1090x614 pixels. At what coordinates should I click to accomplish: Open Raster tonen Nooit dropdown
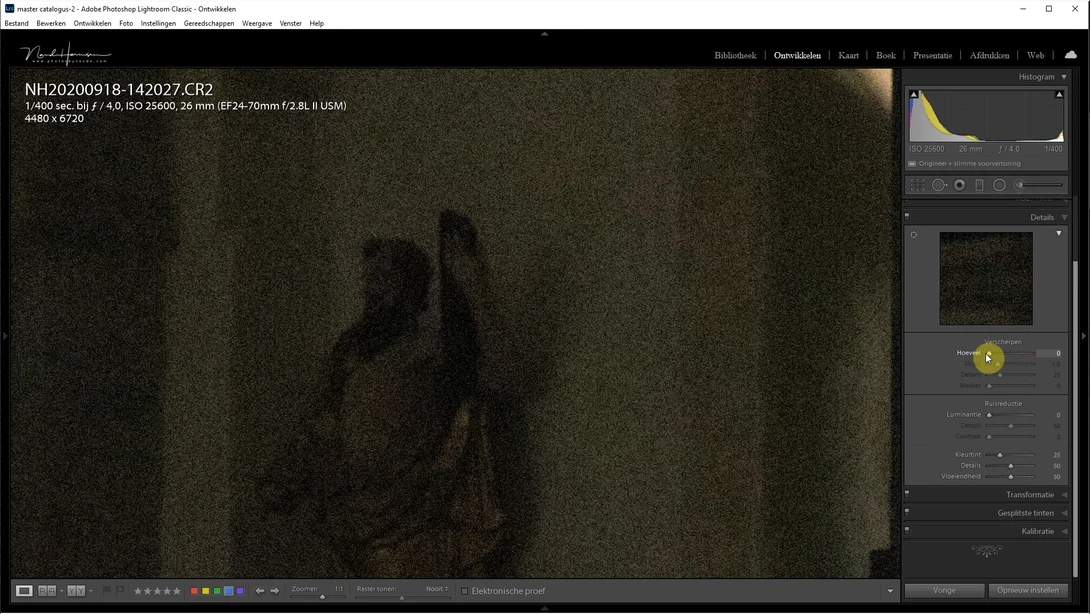(x=437, y=589)
